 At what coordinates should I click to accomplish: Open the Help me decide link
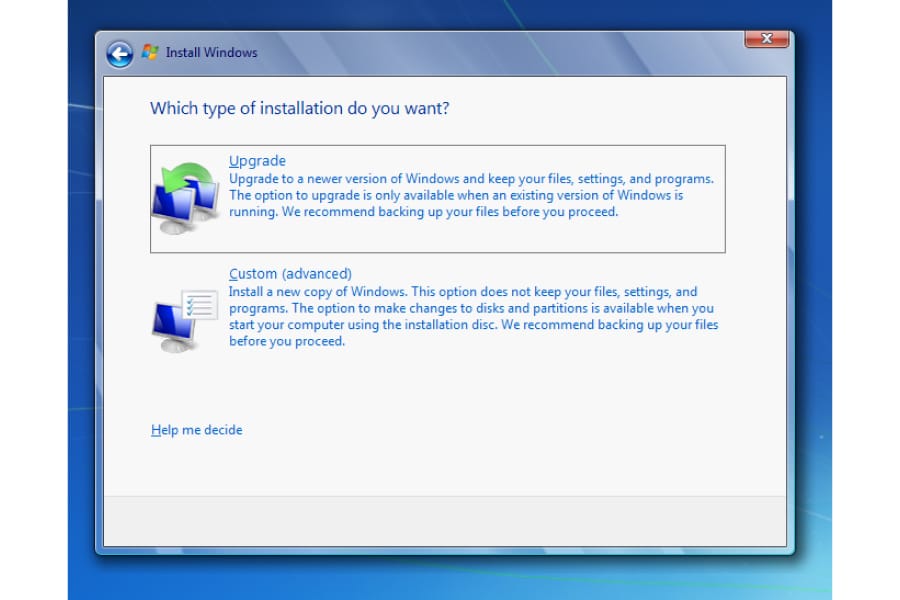tap(197, 430)
